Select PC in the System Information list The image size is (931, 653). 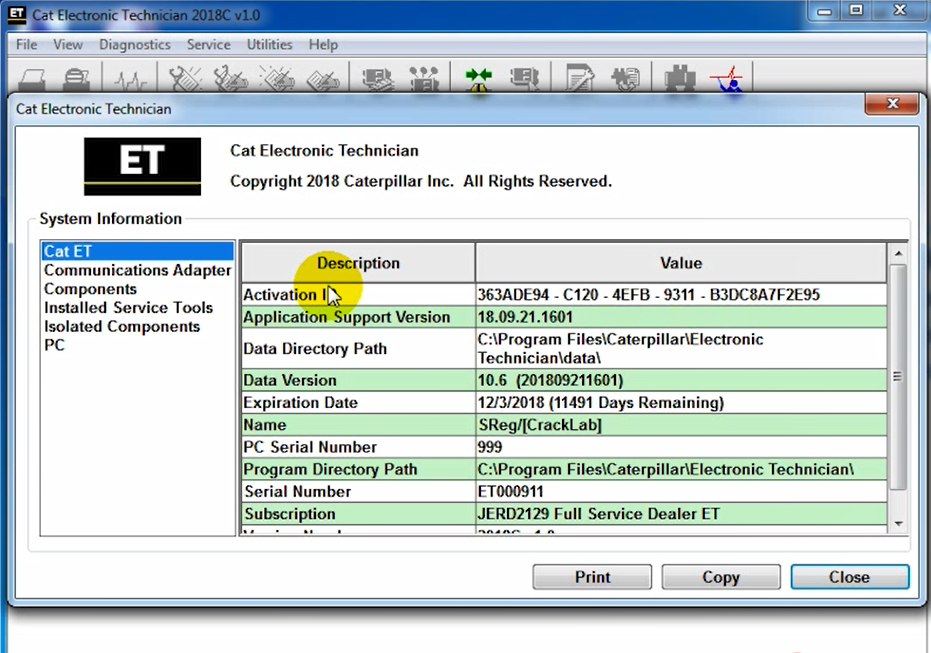[x=54, y=345]
